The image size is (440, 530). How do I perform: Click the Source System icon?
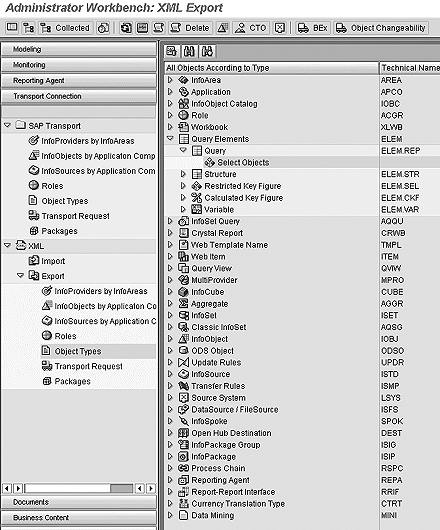tap(183, 398)
